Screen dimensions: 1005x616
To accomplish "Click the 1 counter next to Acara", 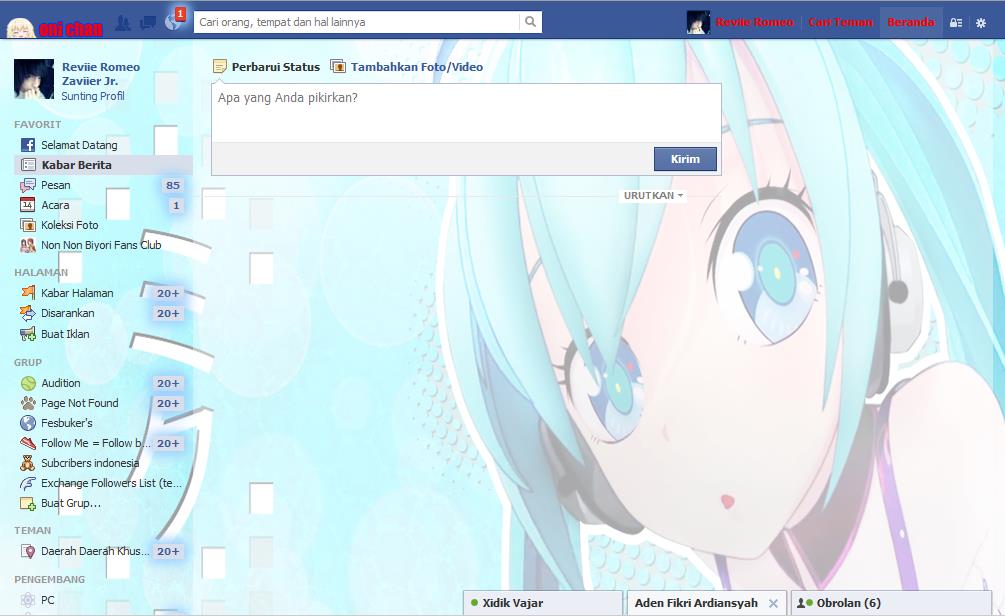I will click(176, 205).
